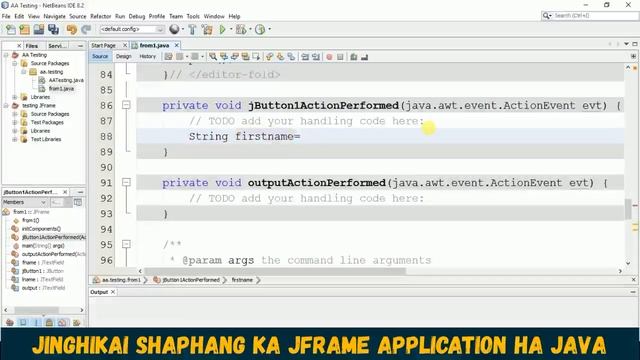Click the editor horizontal scrollbar
The width and height of the screenshot is (640, 360).
click(275, 271)
